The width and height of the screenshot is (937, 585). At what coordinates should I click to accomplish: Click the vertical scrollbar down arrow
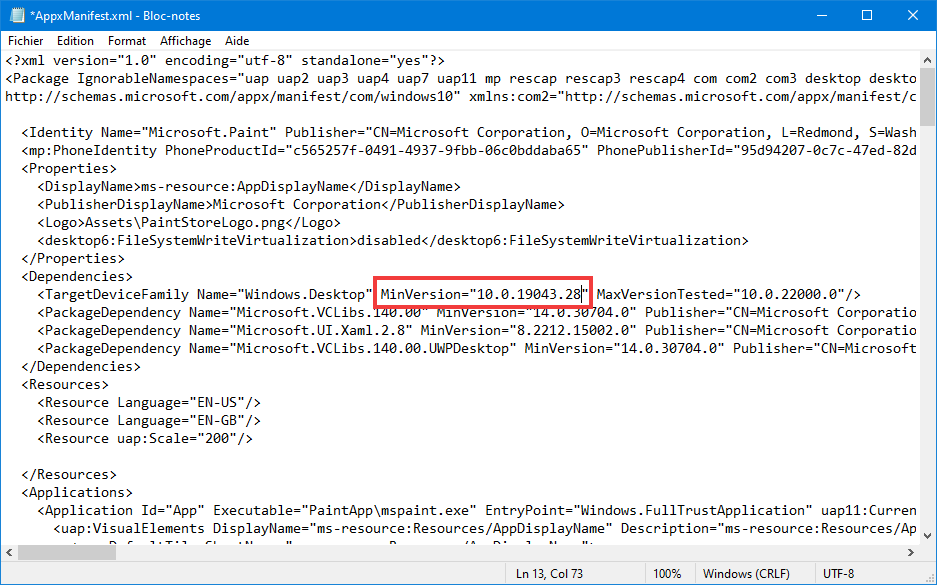[927, 536]
